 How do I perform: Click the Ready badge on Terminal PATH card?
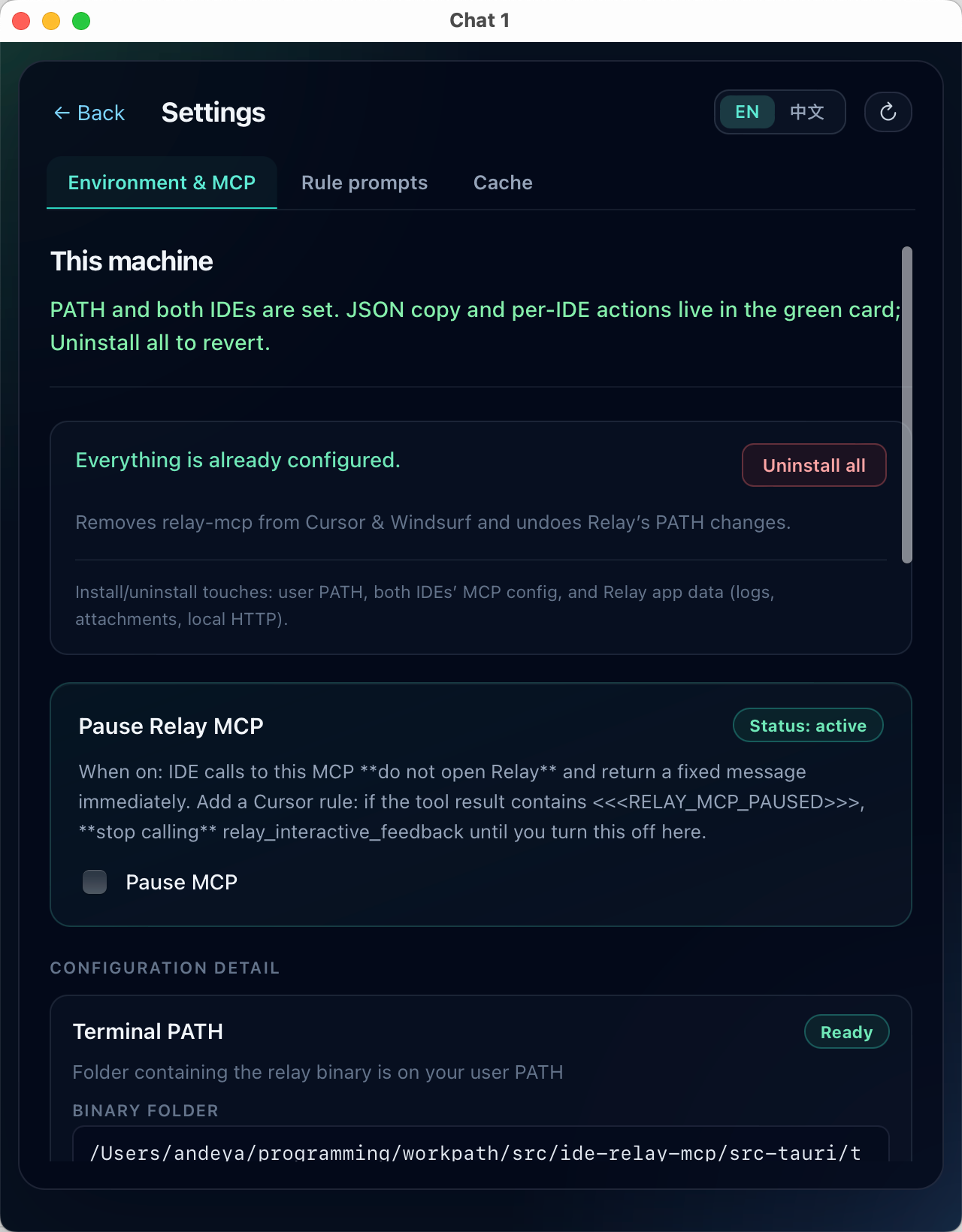tap(846, 1031)
